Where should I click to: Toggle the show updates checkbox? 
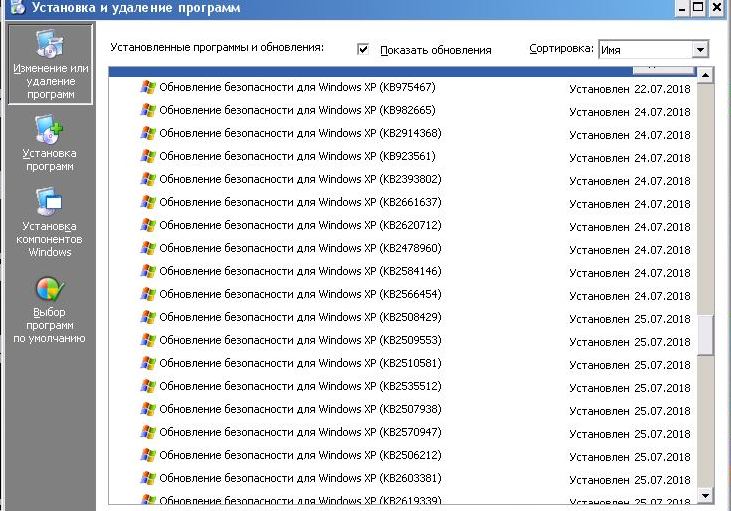(x=363, y=49)
